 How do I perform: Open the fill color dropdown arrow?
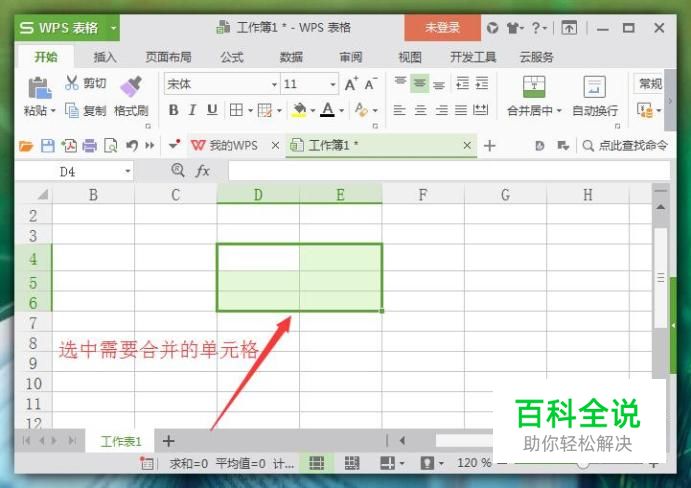(x=312, y=110)
